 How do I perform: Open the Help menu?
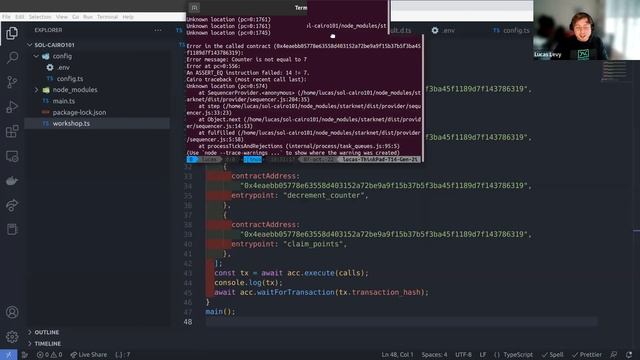(x=128, y=17)
